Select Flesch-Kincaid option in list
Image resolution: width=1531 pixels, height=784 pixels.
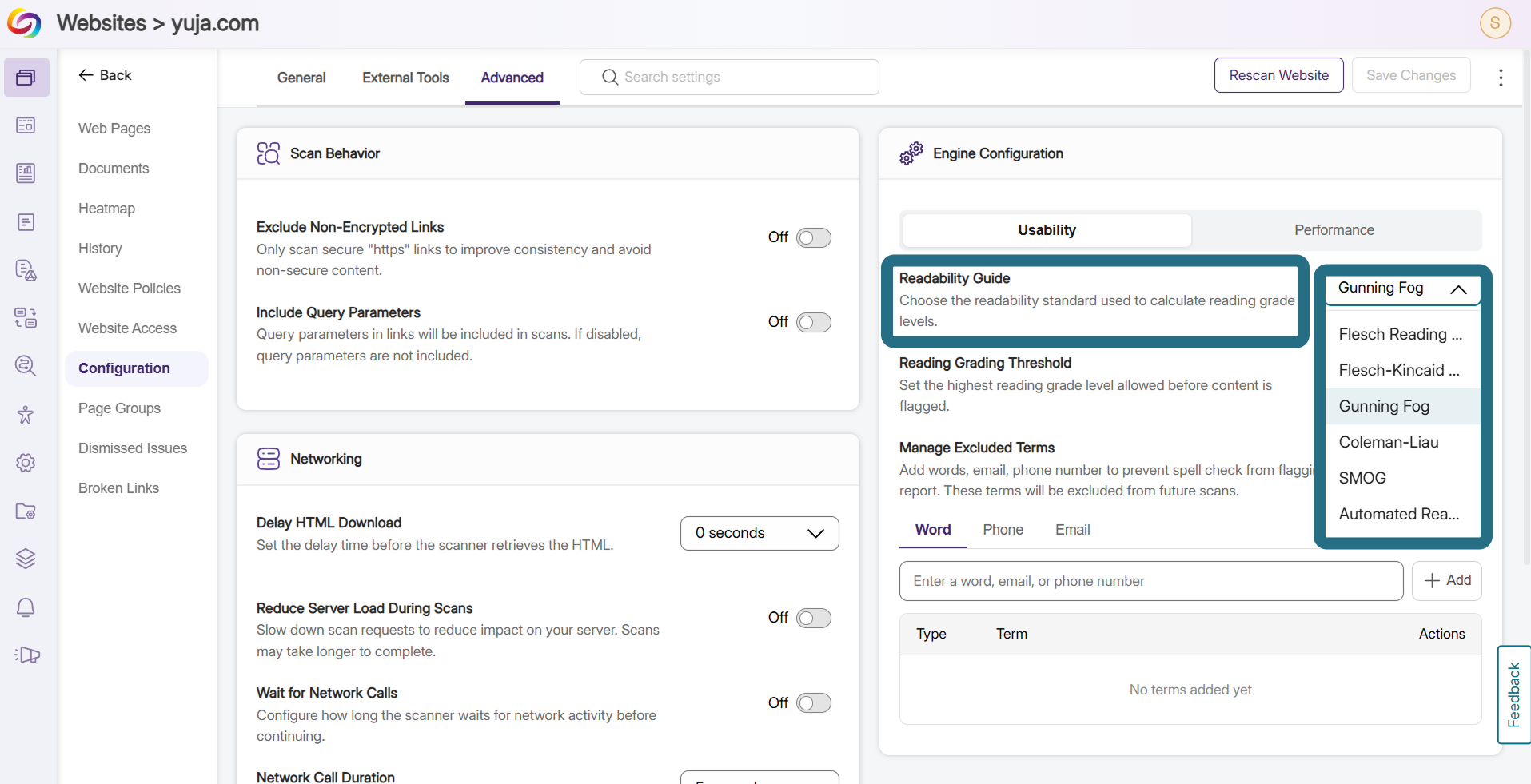[x=1403, y=370]
